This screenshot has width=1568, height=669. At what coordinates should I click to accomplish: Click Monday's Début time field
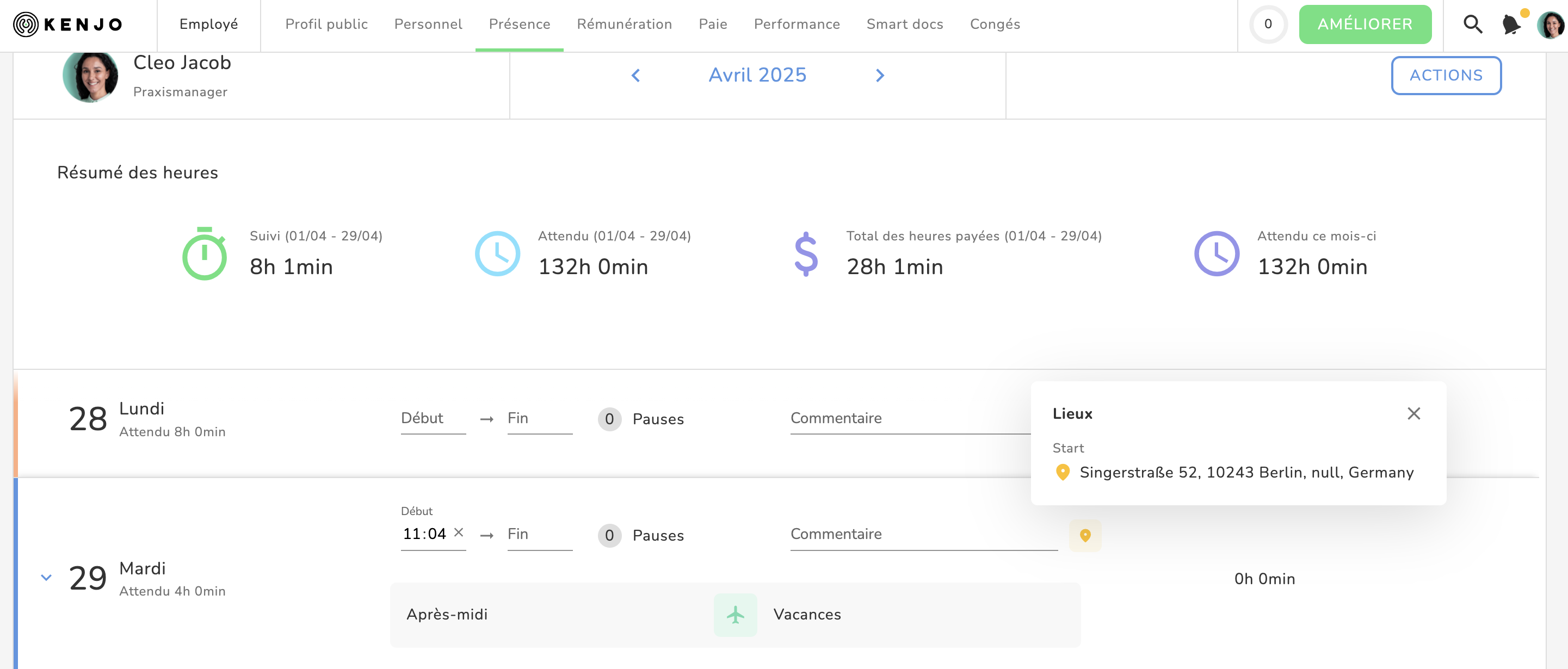433,419
